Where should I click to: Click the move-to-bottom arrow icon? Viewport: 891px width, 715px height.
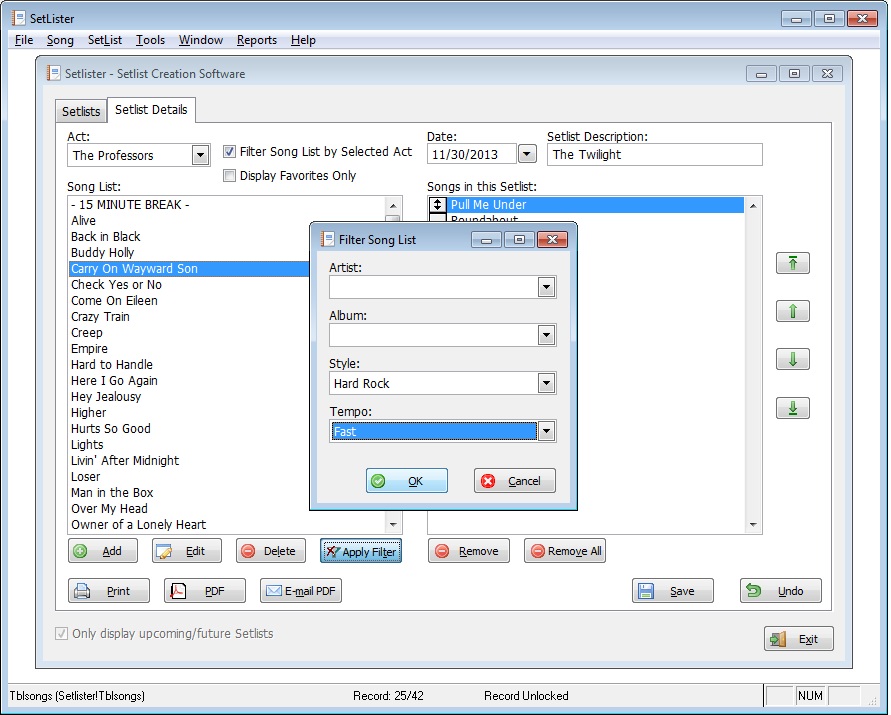[x=793, y=408]
